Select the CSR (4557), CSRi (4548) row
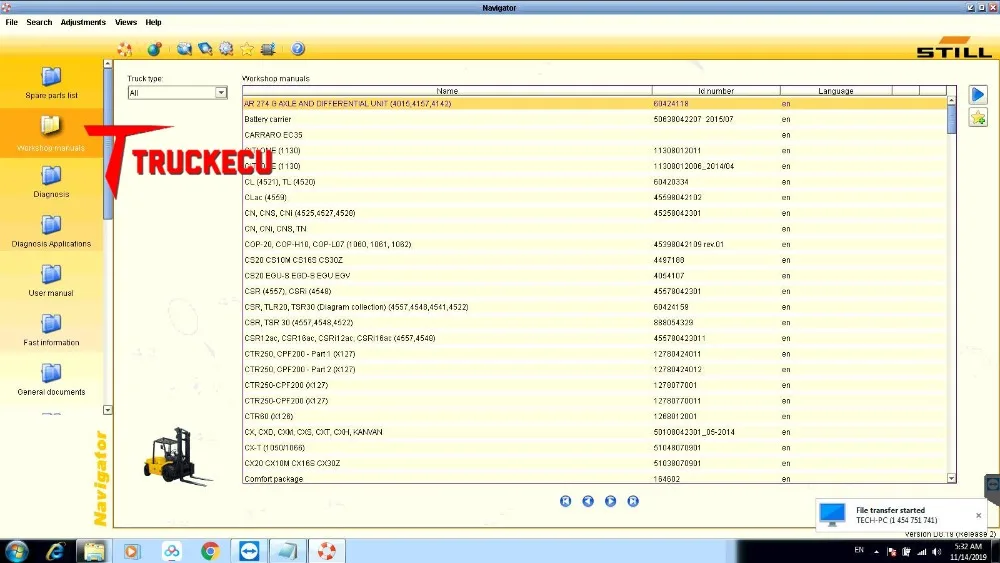The image size is (1000, 563). 594,291
